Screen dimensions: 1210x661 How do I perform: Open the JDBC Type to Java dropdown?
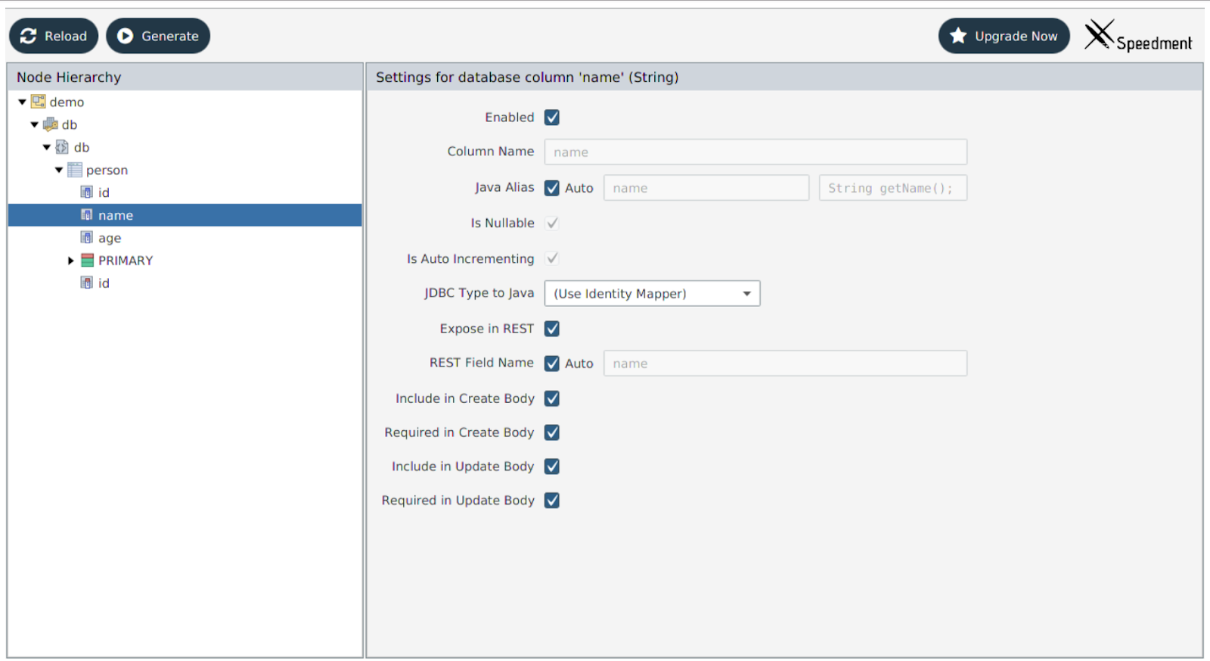[x=652, y=293]
